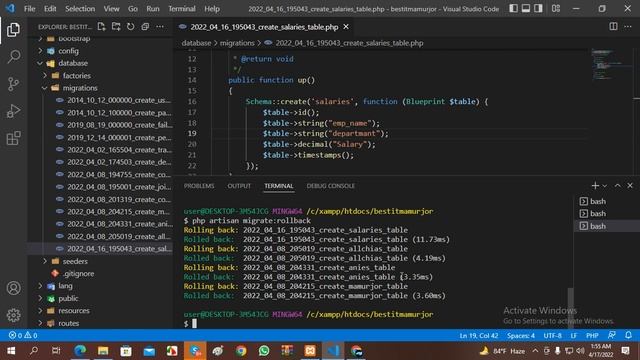640x360 pixels.
Task: Switch to the Problems tab
Action: click(x=199, y=186)
